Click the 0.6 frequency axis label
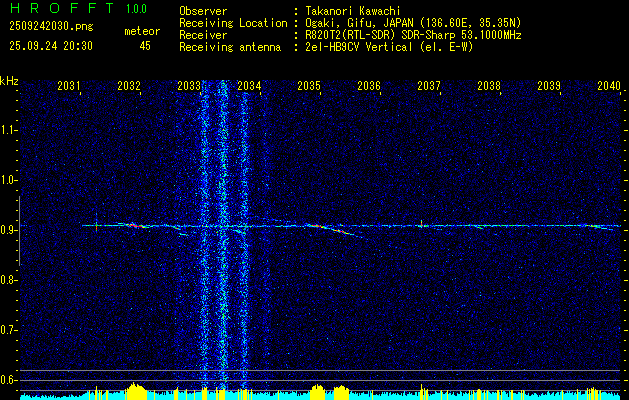Image resolution: width=629 pixels, height=400 pixels. coord(8,380)
